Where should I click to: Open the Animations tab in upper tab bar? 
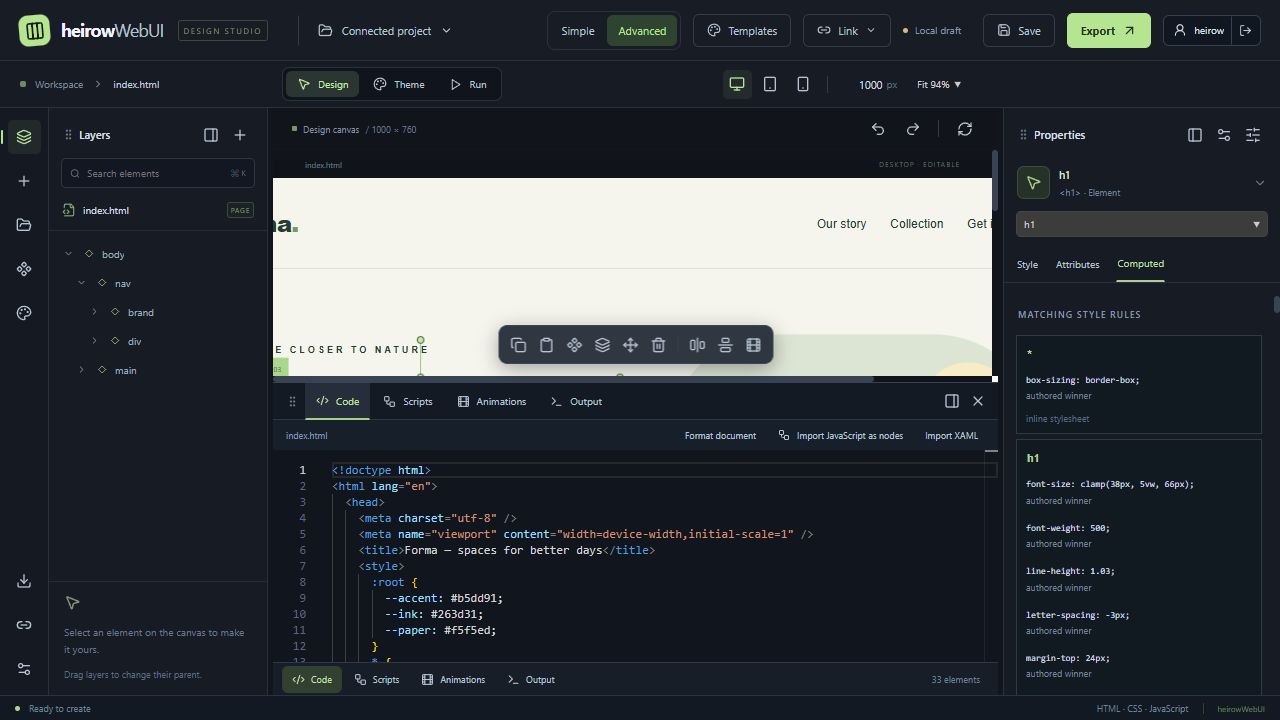pyautogui.click(x=492, y=401)
